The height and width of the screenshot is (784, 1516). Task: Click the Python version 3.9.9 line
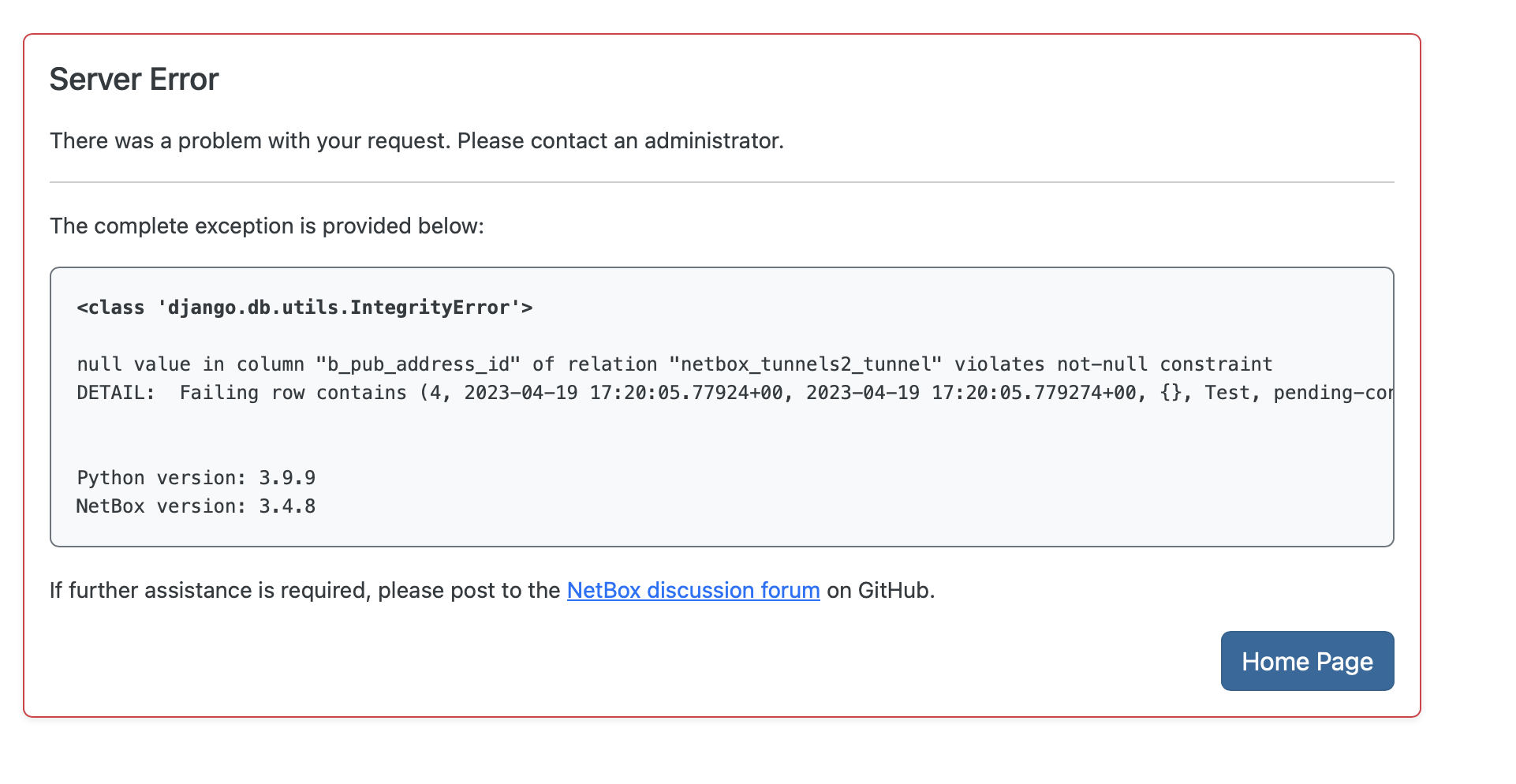click(196, 476)
